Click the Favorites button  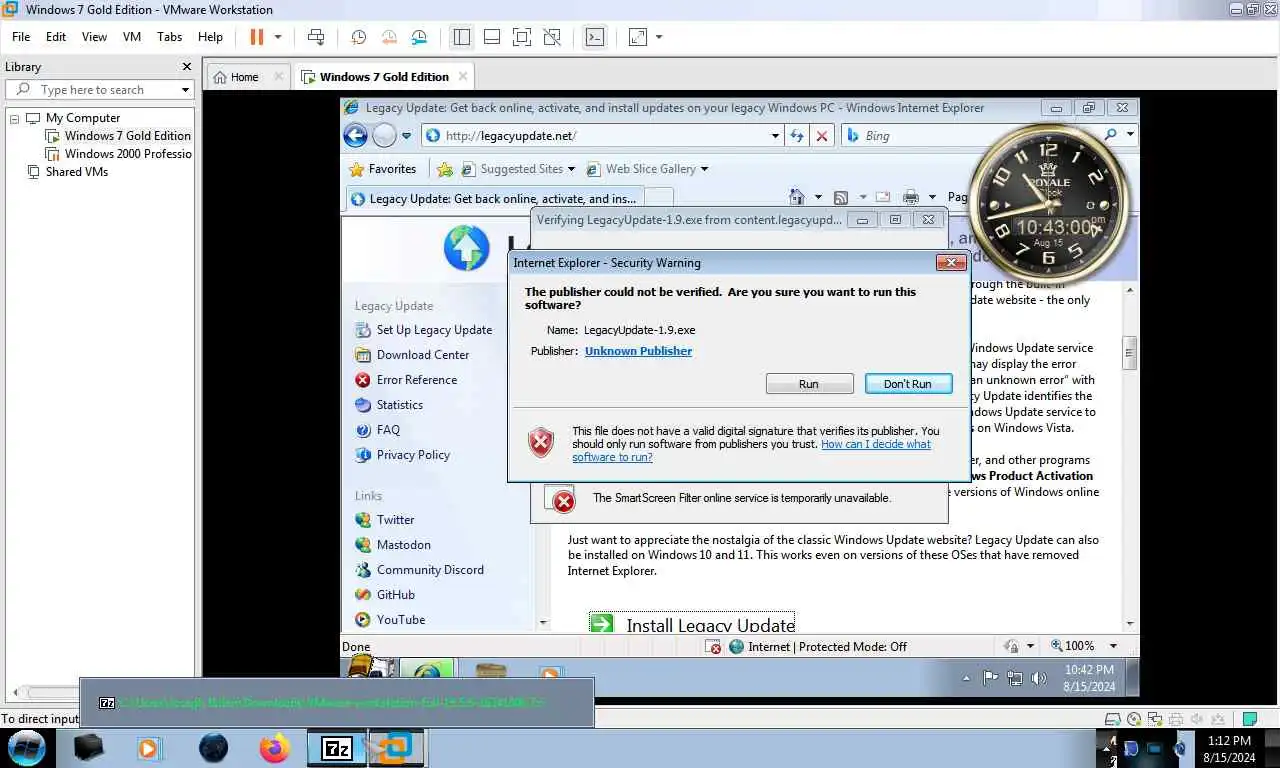(382, 169)
